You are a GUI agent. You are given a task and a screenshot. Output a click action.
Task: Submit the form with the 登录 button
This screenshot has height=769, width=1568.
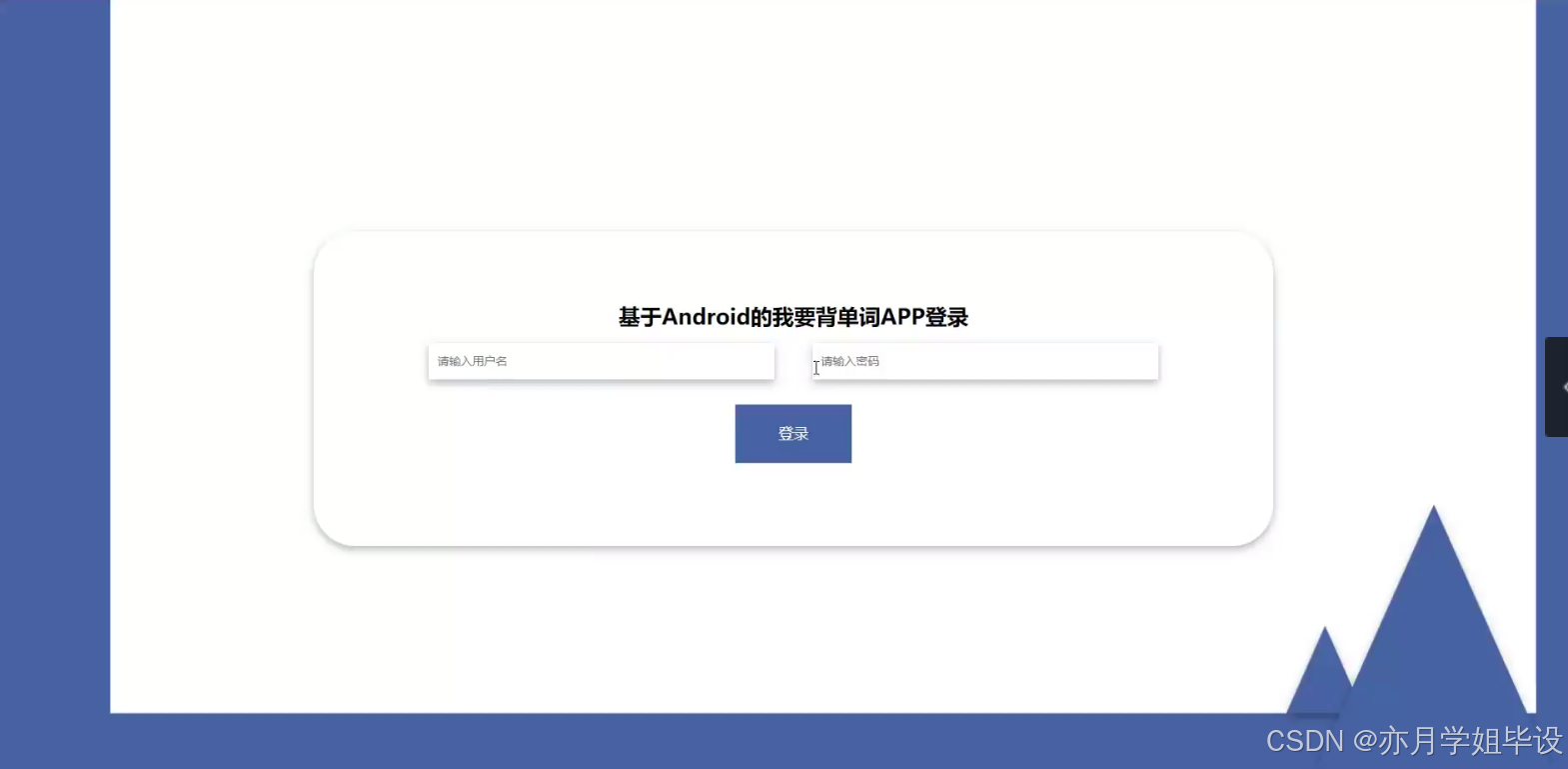[x=793, y=434]
